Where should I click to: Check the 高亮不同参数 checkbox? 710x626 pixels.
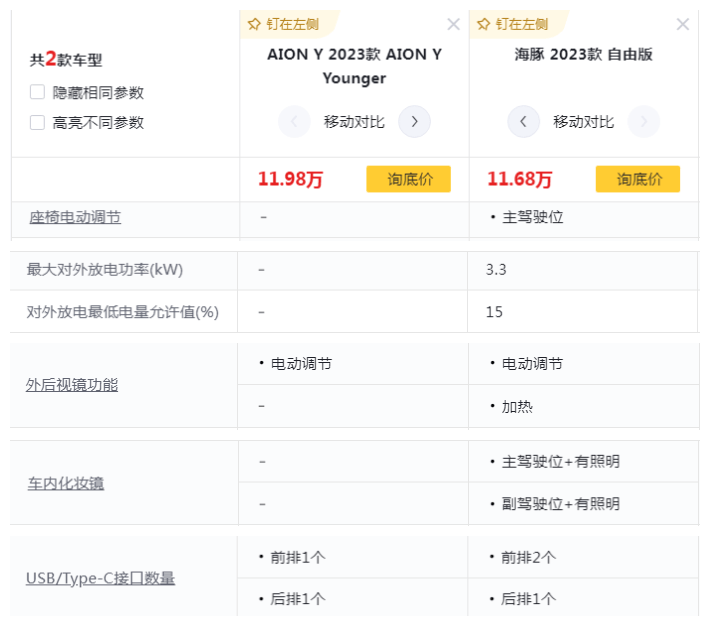[37, 122]
